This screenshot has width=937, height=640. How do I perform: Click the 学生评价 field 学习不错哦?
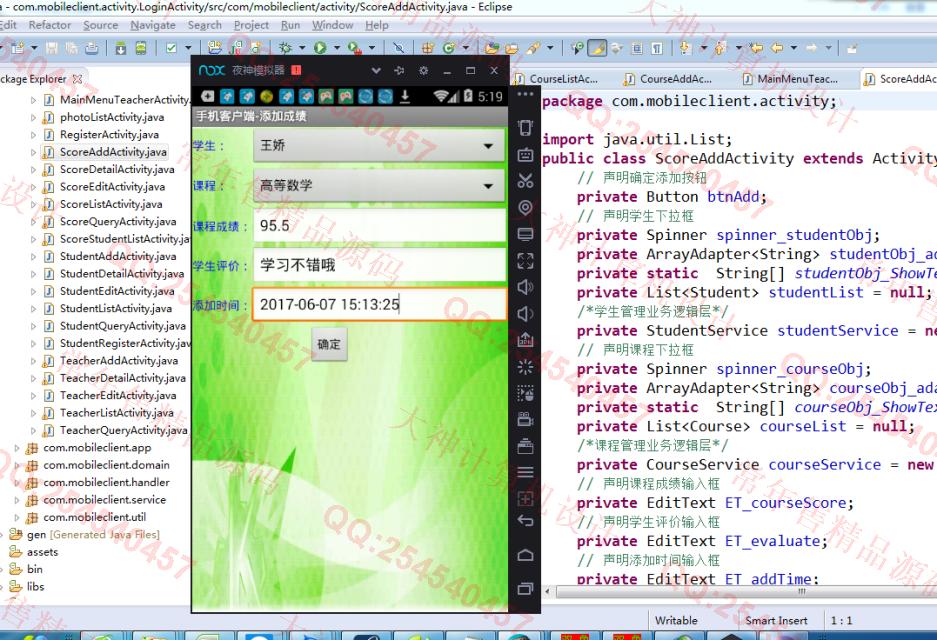pos(379,265)
